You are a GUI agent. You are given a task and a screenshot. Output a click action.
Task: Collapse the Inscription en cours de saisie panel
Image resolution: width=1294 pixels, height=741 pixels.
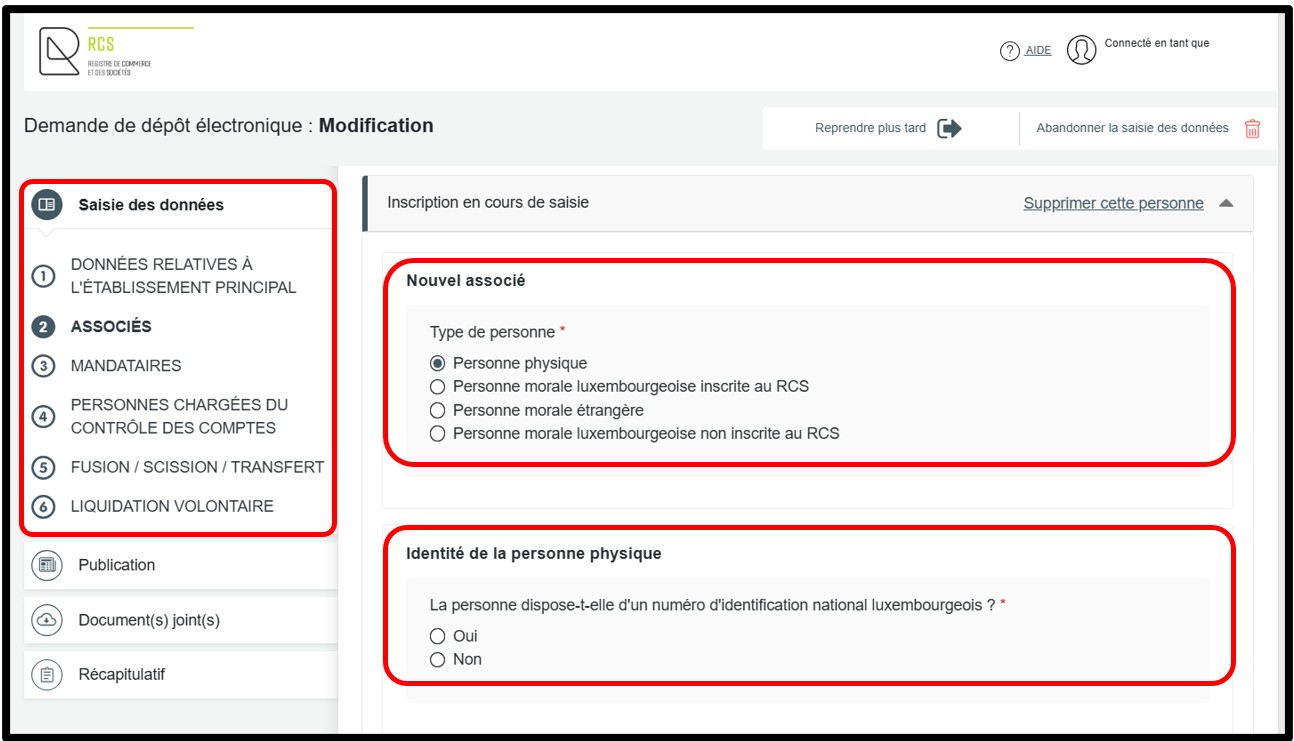[x=1226, y=203]
